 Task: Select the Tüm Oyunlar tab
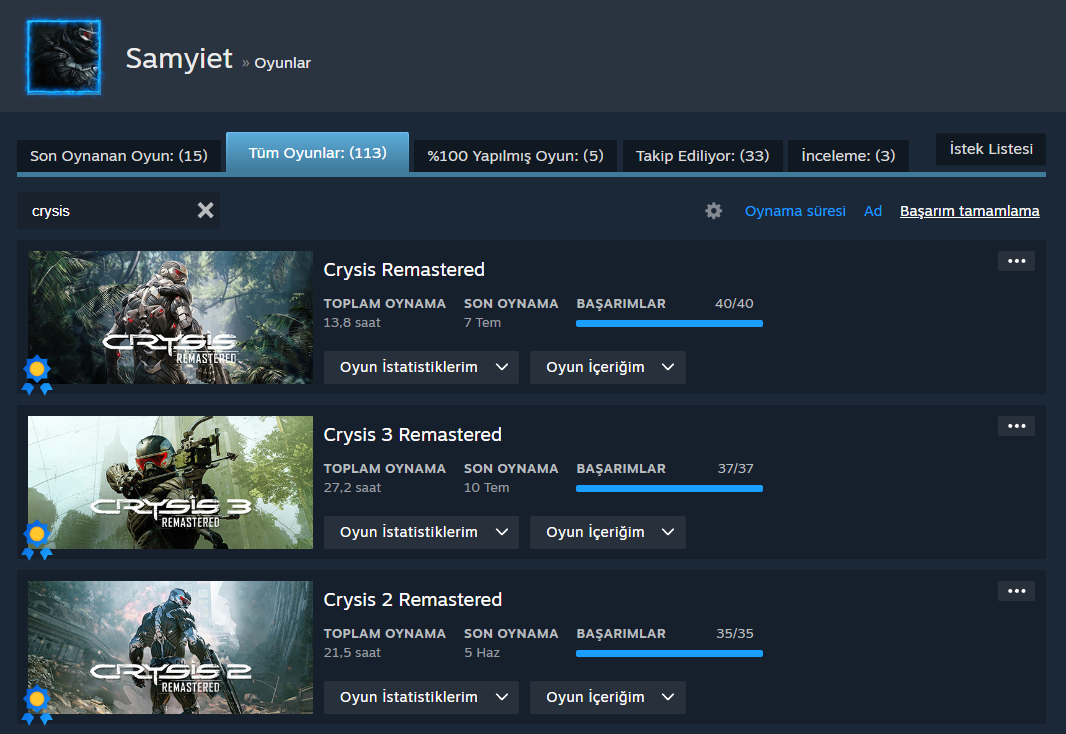pyautogui.click(x=317, y=153)
